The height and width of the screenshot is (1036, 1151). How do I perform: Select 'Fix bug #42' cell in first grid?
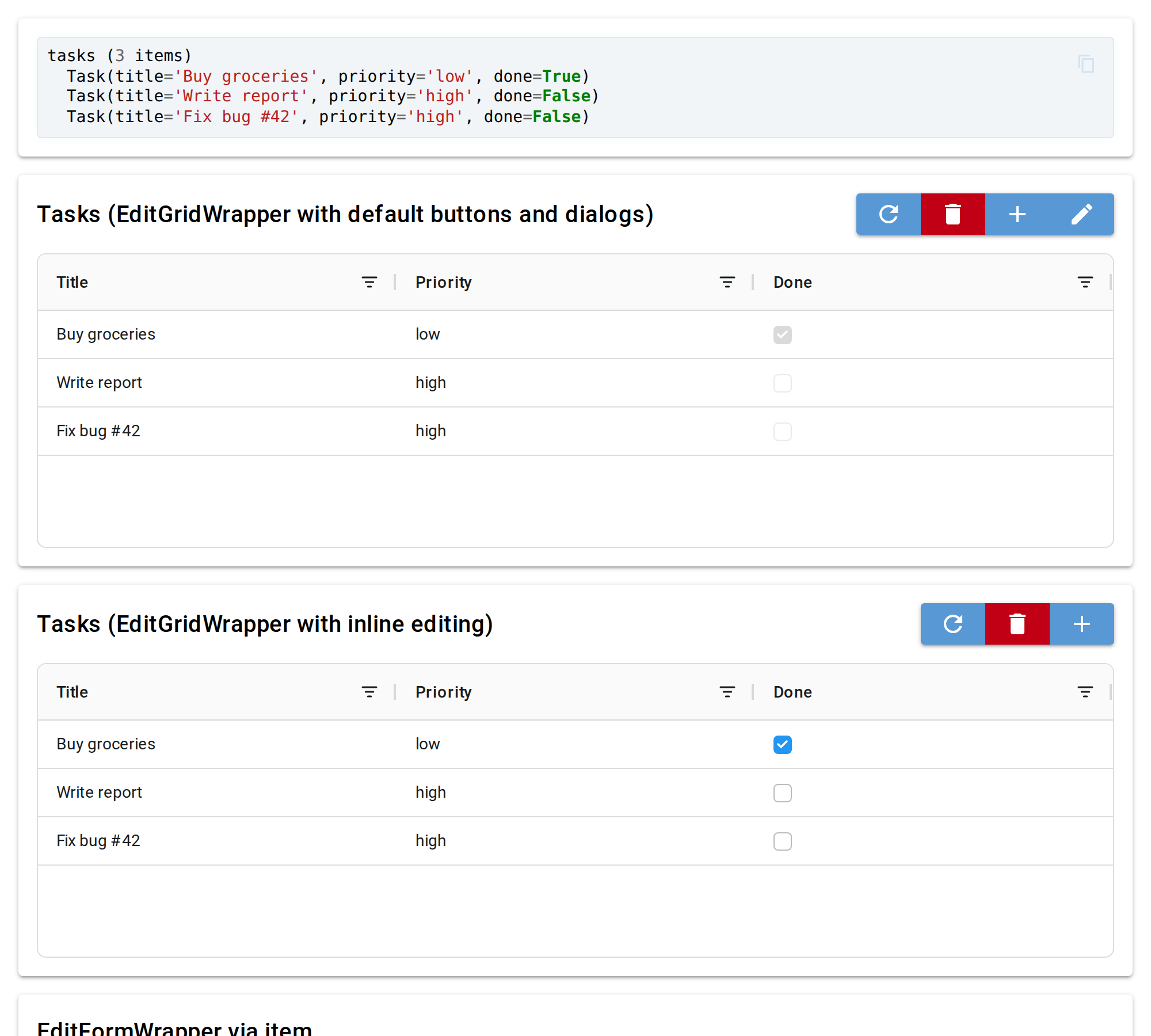tap(217, 431)
